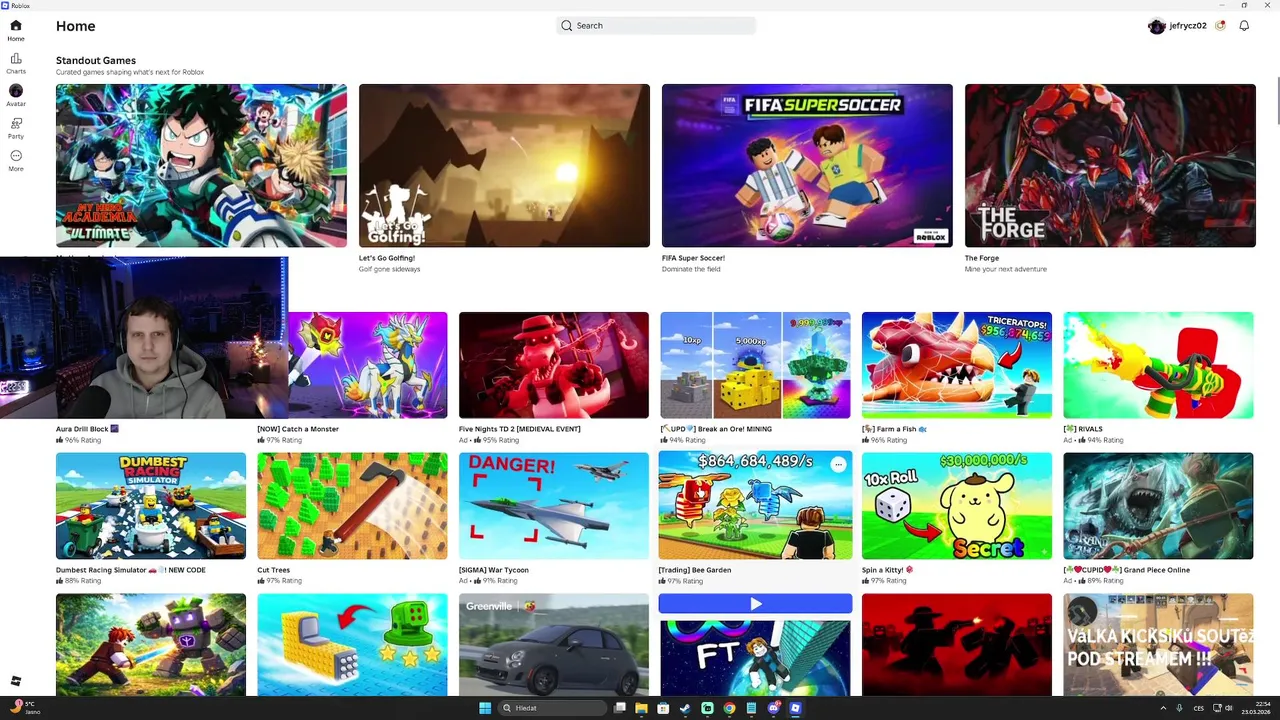Click the FIFA Super Soccer! title
Viewport: 1280px width, 720px height.
pos(693,258)
